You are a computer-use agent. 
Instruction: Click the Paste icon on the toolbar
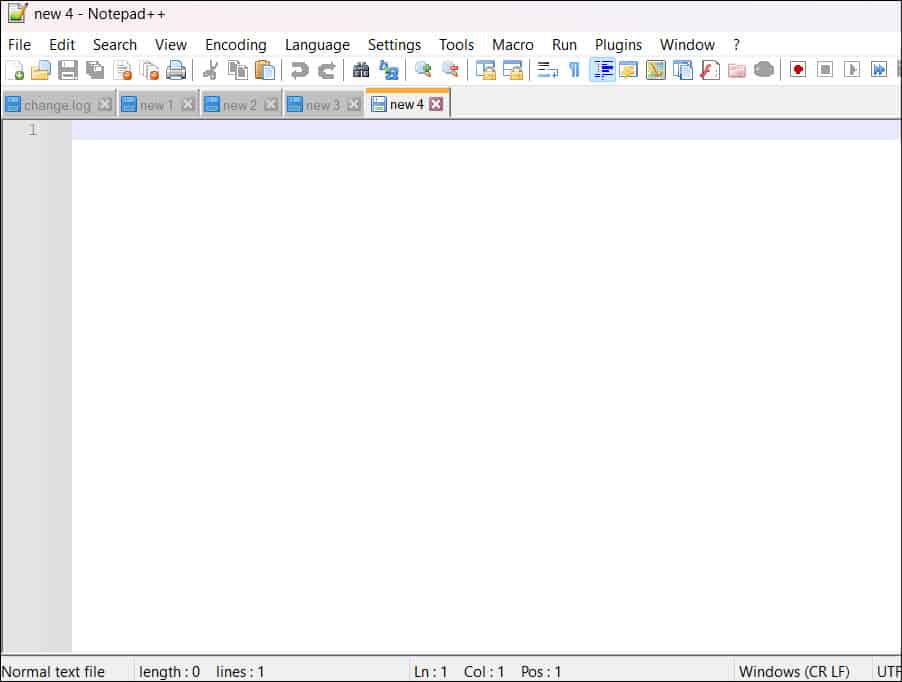pos(265,70)
